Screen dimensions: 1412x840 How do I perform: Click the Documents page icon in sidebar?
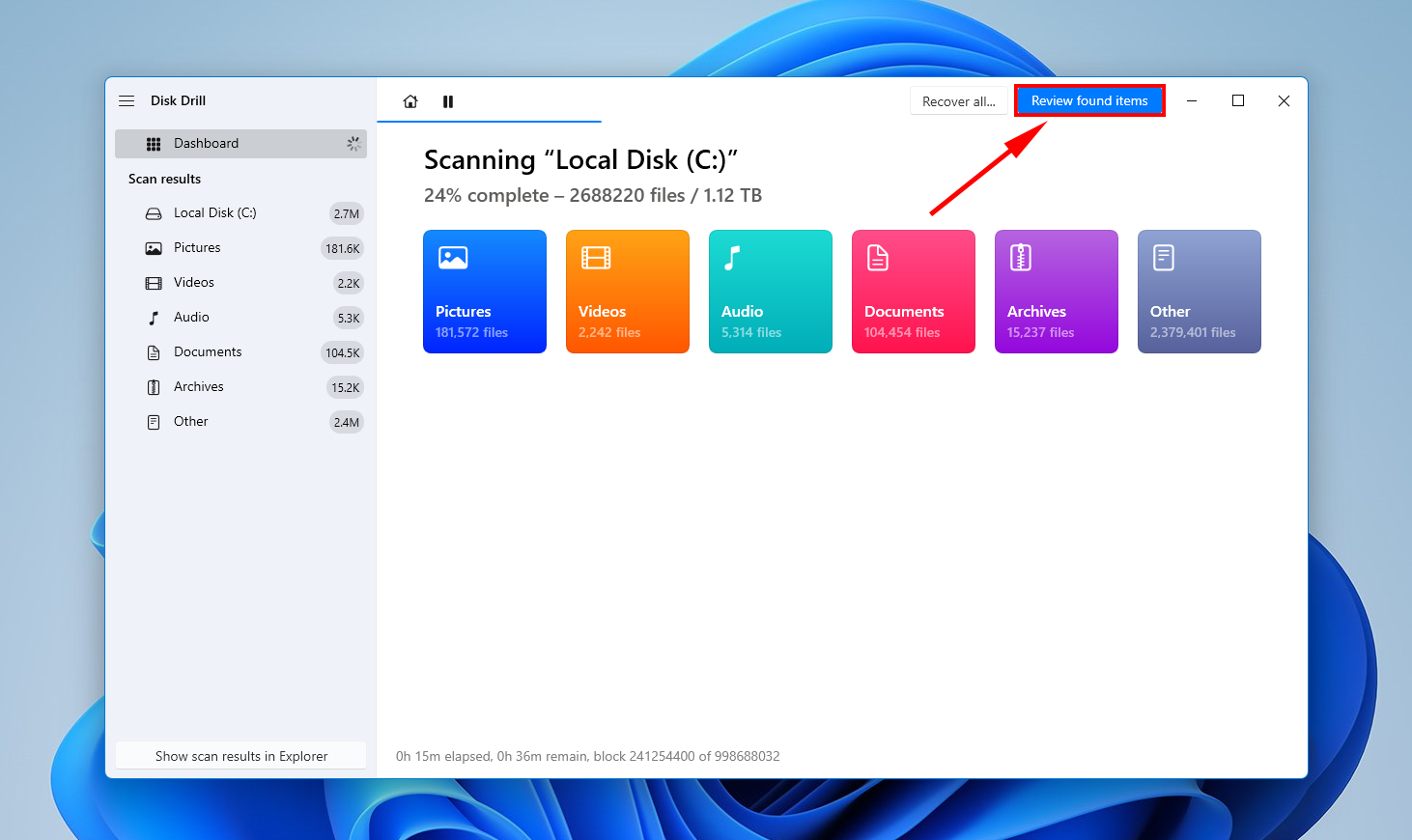[x=154, y=352]
